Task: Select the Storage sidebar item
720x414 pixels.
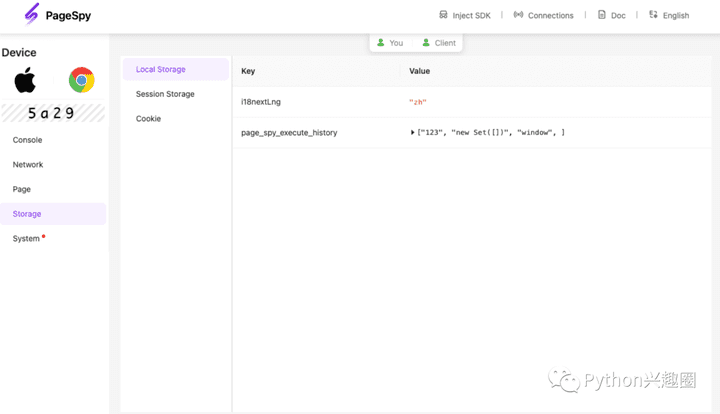Action: (x=27, y=214)
